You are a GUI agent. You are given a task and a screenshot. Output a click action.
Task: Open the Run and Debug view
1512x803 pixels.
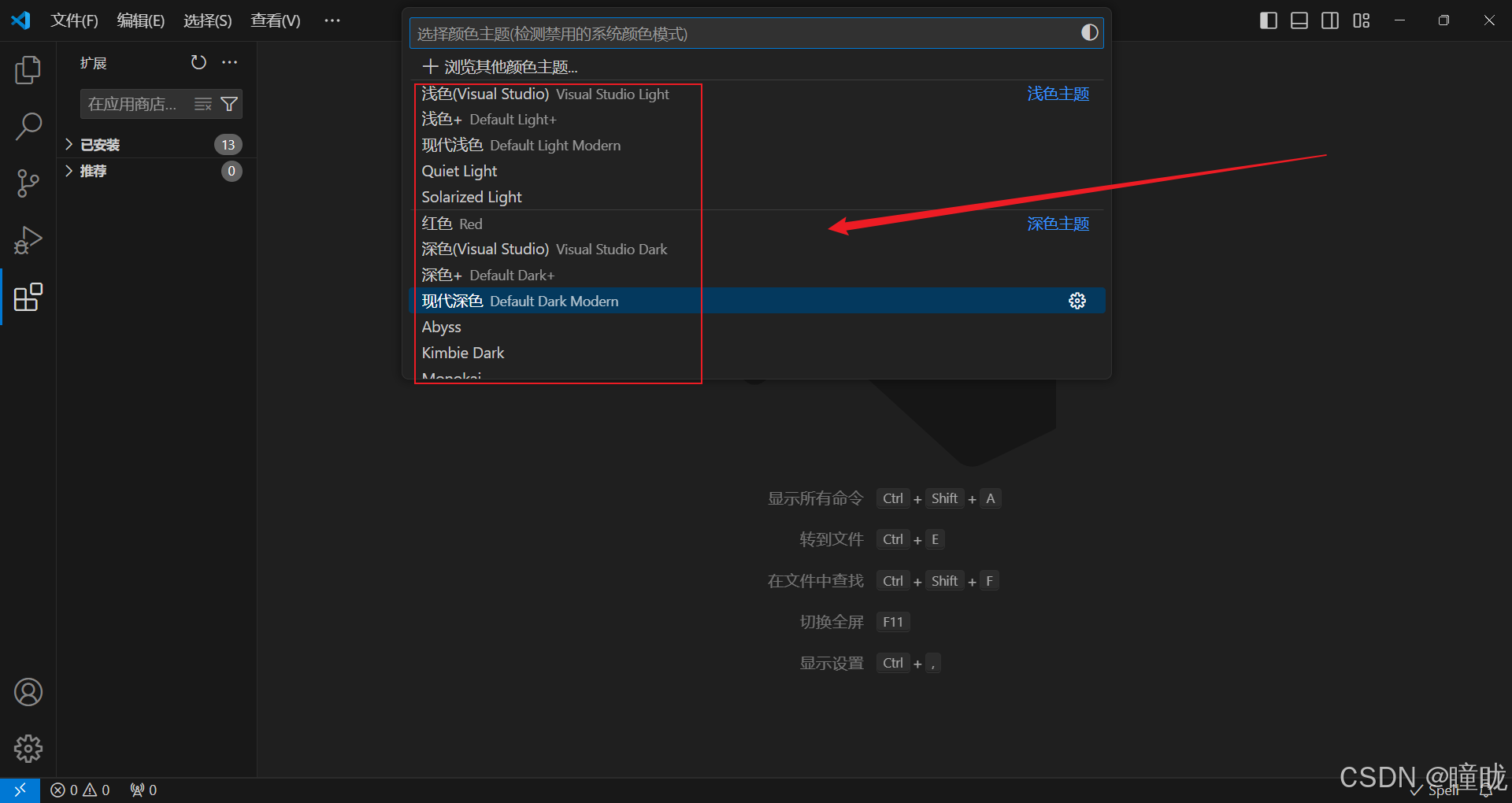click(28, 240)
